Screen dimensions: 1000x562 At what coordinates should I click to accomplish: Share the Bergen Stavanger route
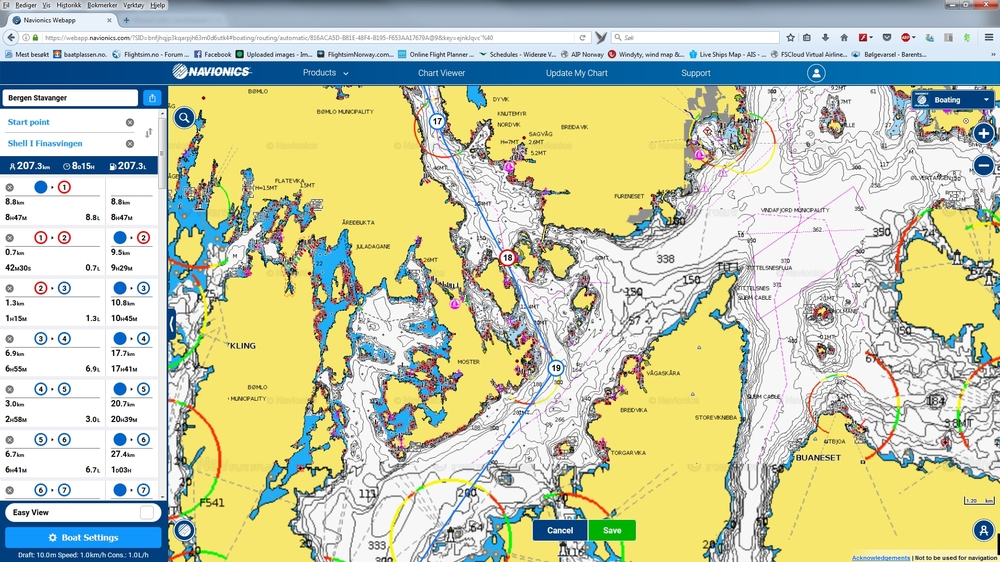tap(152, 98)
